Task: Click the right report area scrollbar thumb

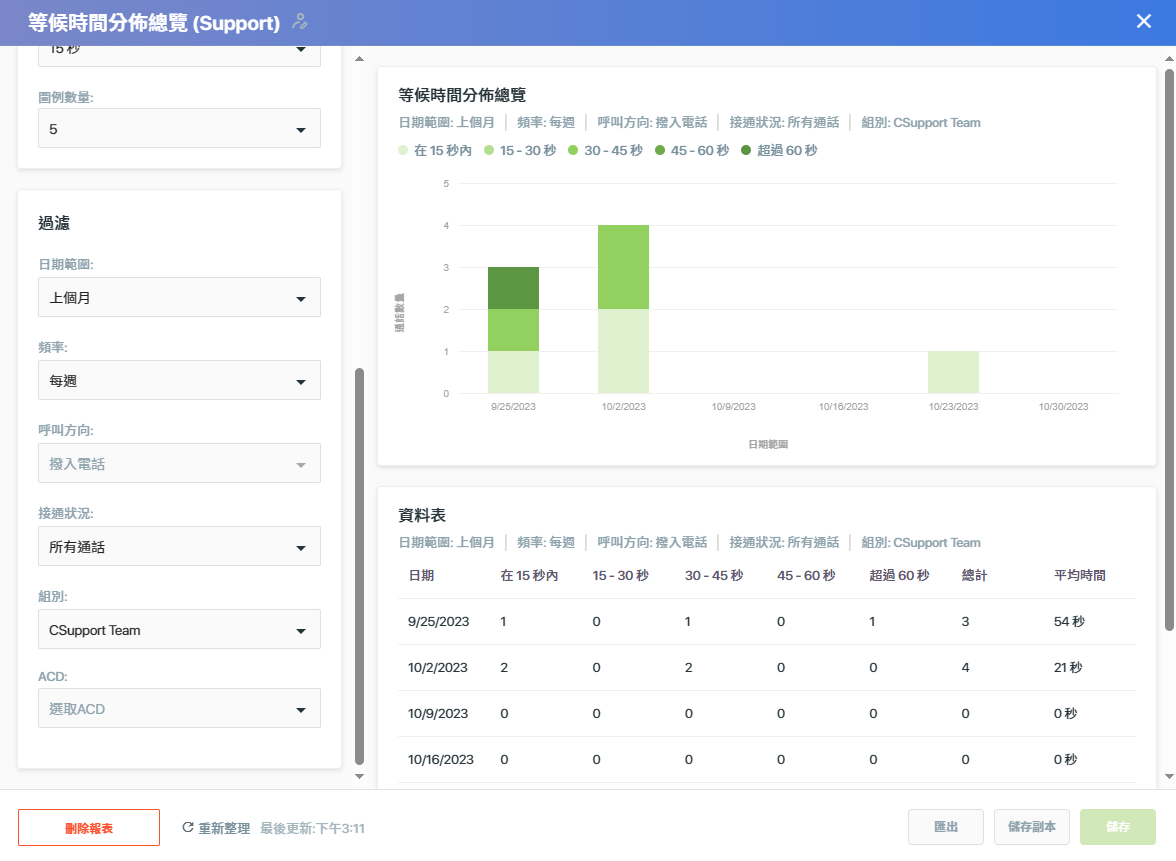Action: [x=1169, y=350]
